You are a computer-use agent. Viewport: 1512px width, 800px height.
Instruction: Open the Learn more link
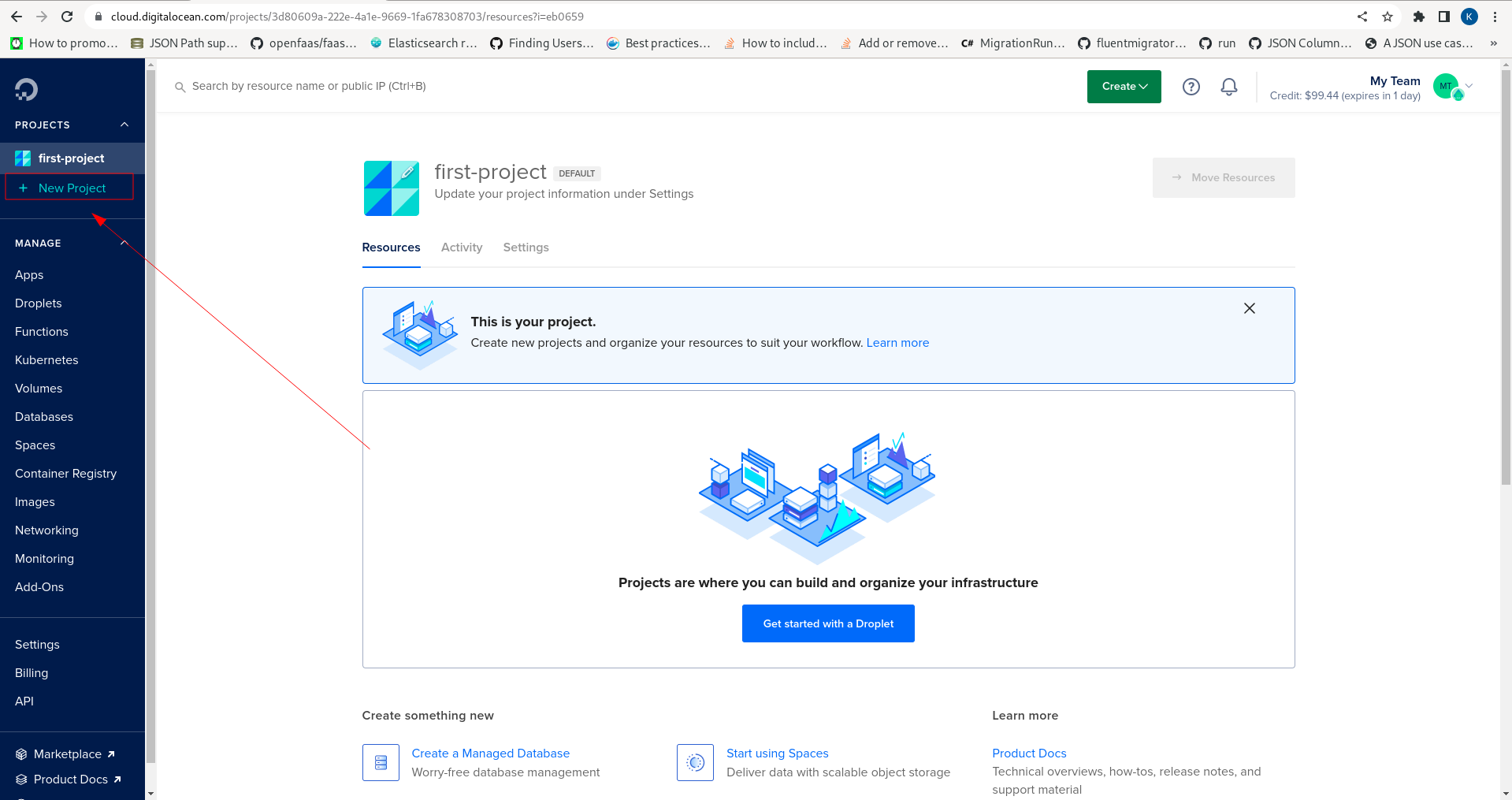897,343
